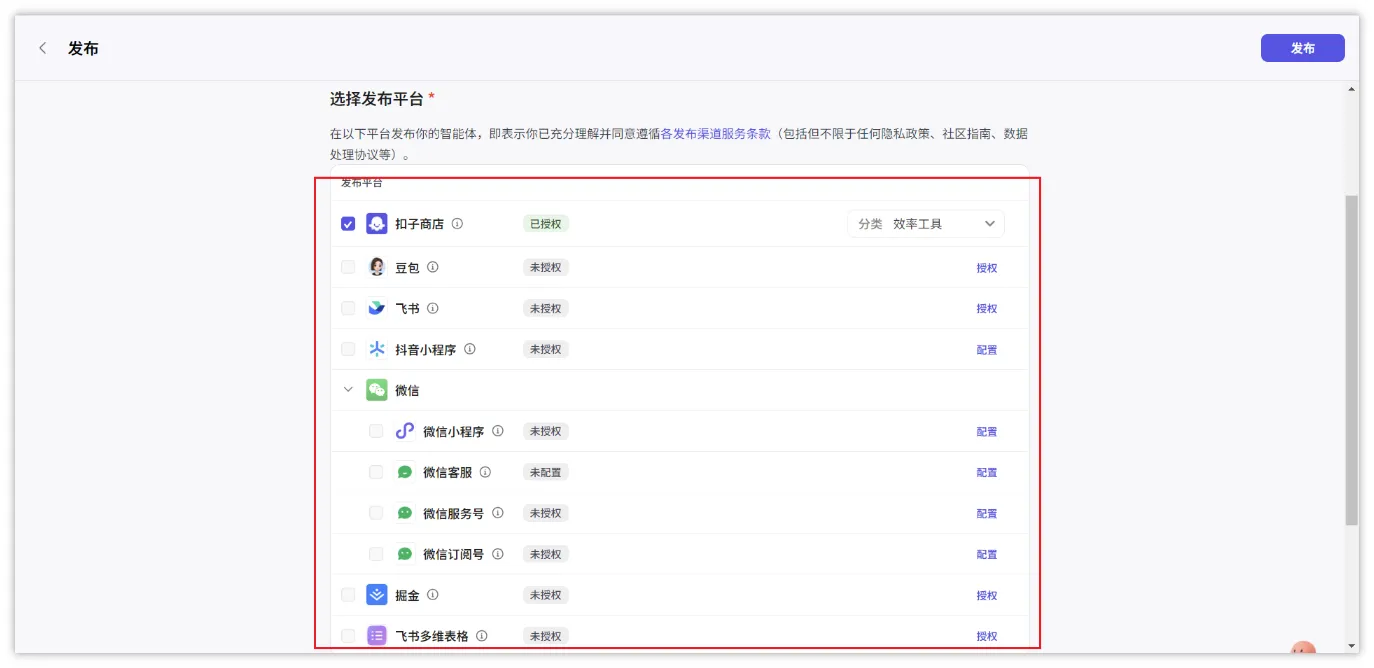This screenshot has width=1374, height=668.
Task: Click the 飞书 logo icon
Action: pyautogui.click(x=376, y=308)
